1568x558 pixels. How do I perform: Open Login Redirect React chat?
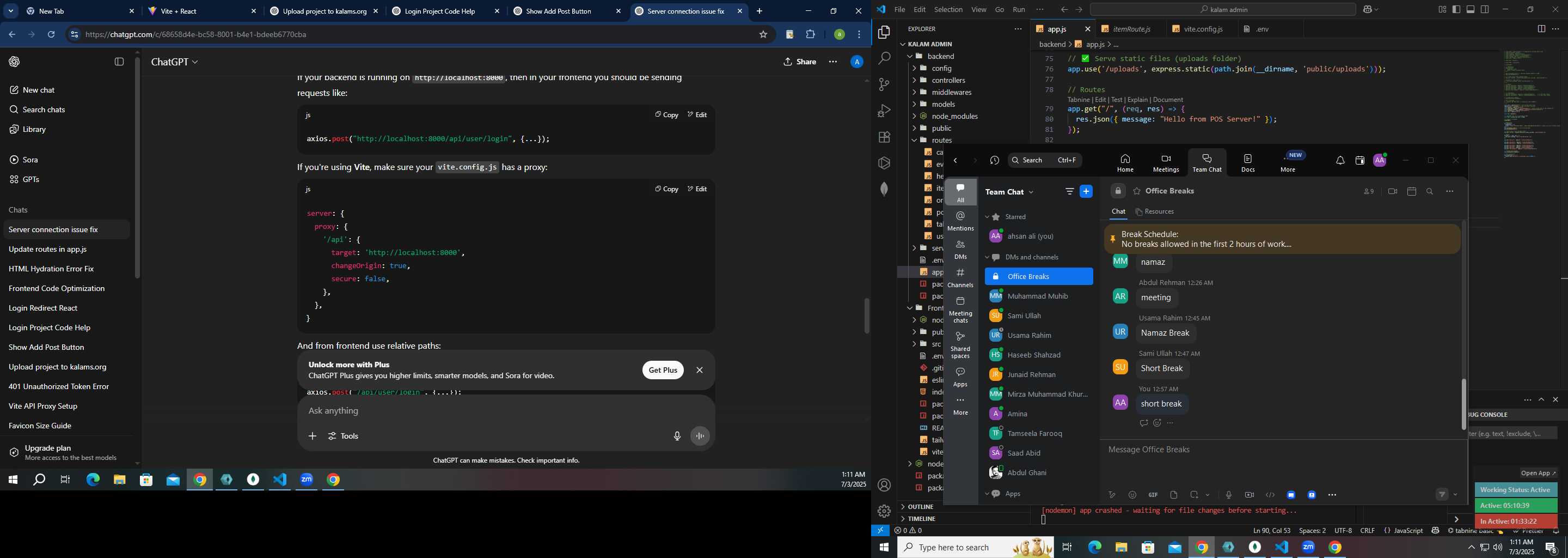(66, 308)
